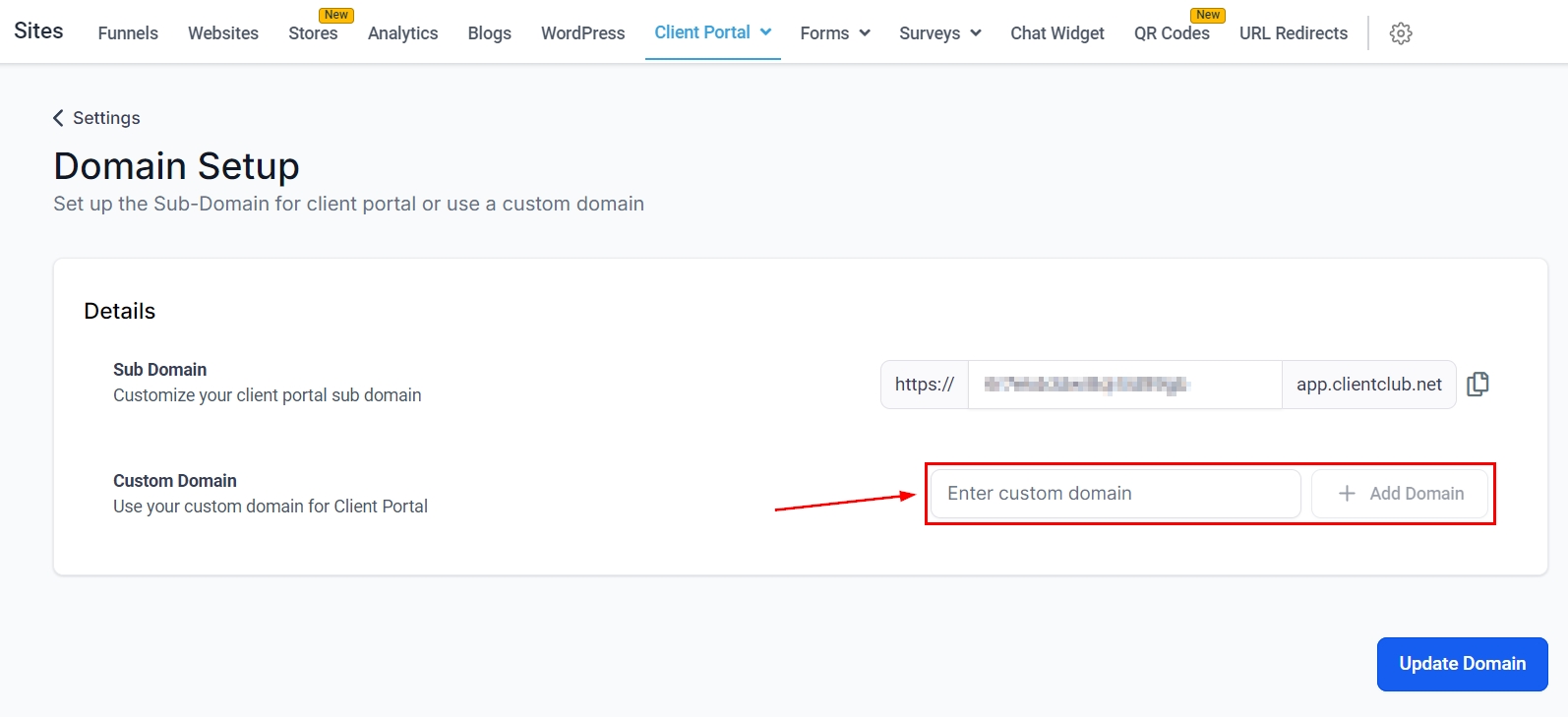Open the QR Codes tab
This screenshot has height=717, width=1568.
[1172, 33]
